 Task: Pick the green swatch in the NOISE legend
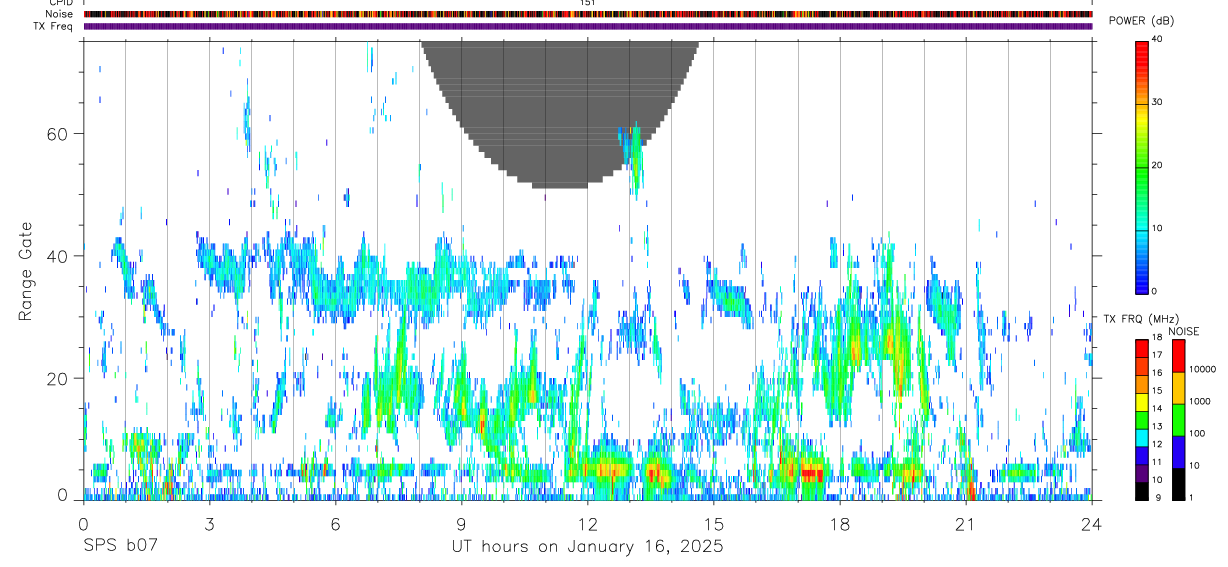coord(1179,419)
